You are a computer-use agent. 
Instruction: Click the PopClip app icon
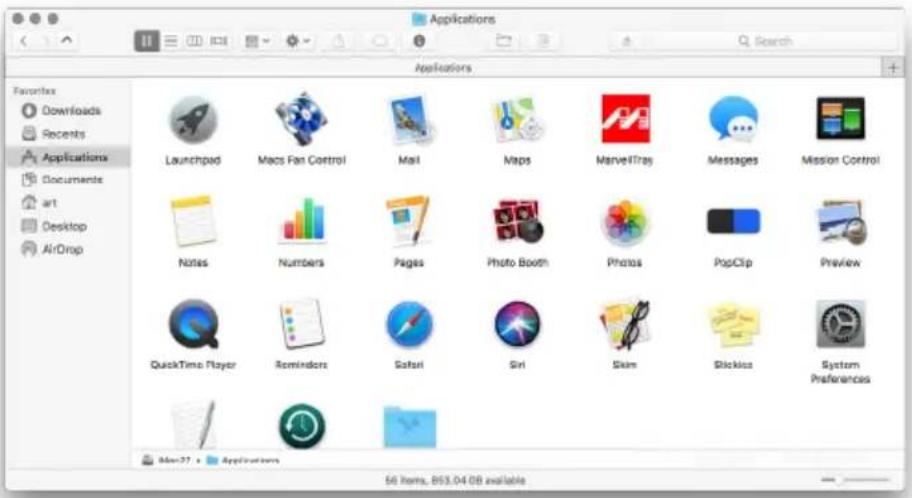733,222
